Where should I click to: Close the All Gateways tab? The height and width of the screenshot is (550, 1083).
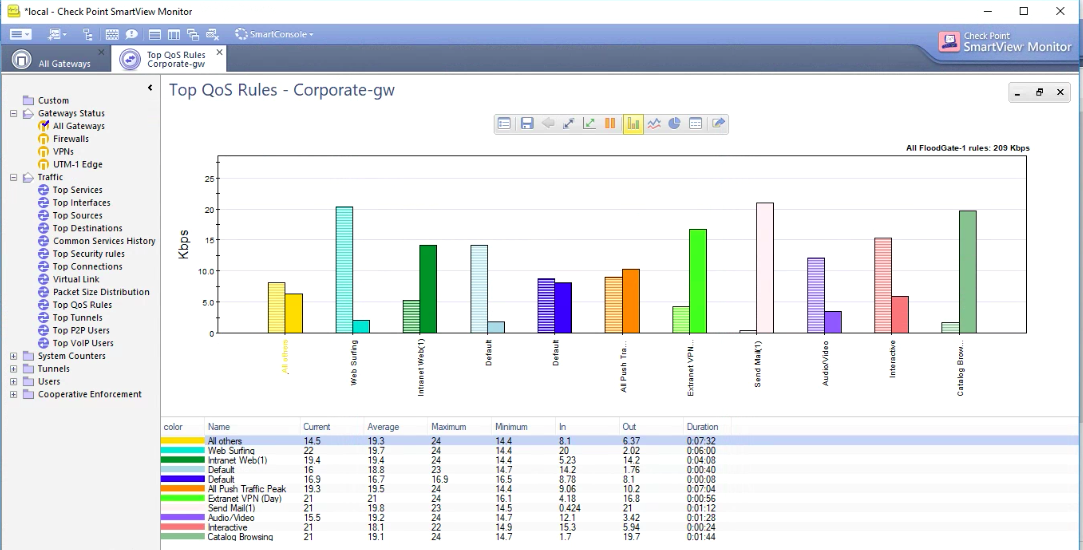click(x=102, y=52)
